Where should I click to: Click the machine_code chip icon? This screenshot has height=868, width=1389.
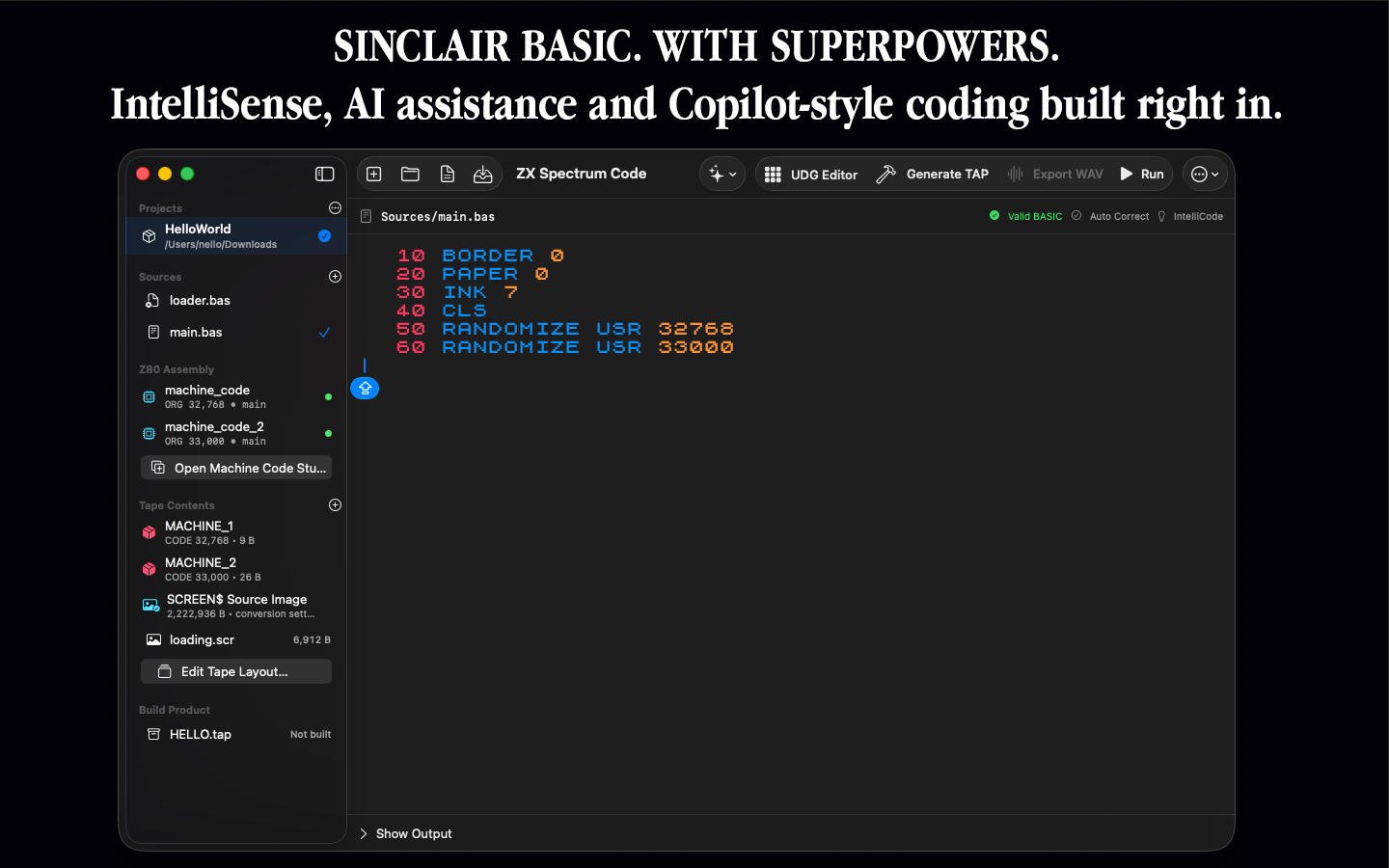click(x=149, y=396)
